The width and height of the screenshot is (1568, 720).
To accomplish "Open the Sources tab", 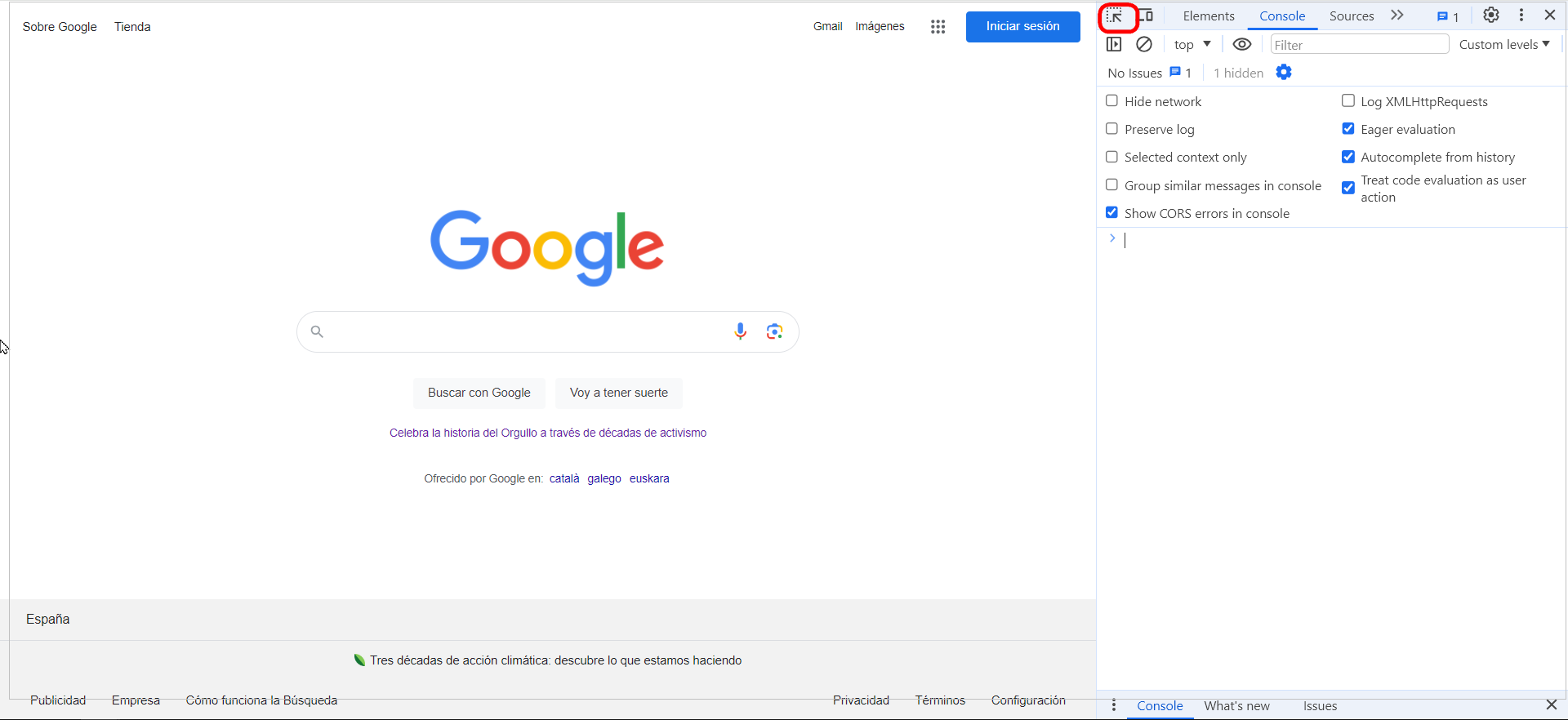I will pyautogui.click(x=1351, y=16).
